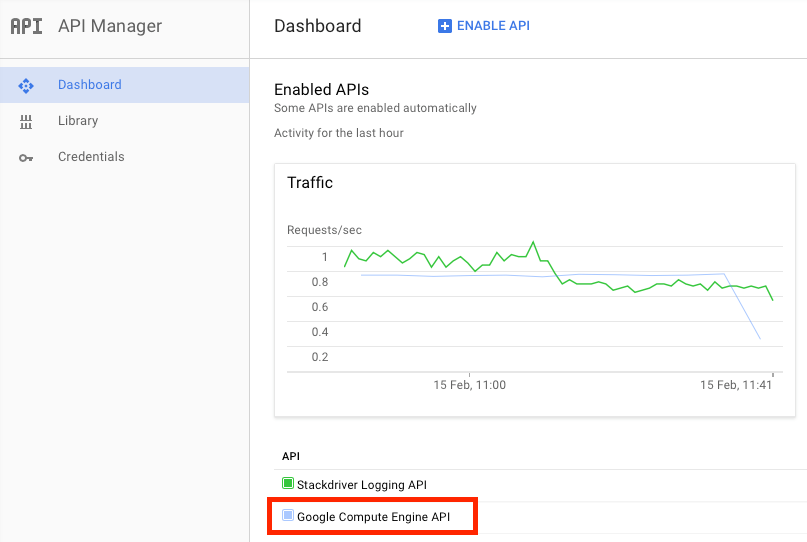Click the API column header
The width and height of the screenshot is (807, 542).
click(x=291, y=456)
